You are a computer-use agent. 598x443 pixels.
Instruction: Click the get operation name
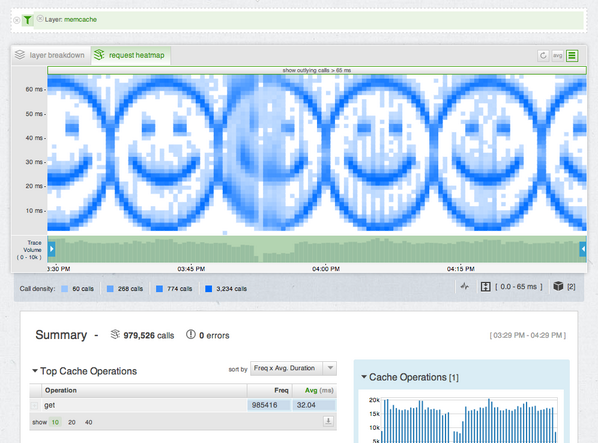pyautogui.click(x=50, y=405)
